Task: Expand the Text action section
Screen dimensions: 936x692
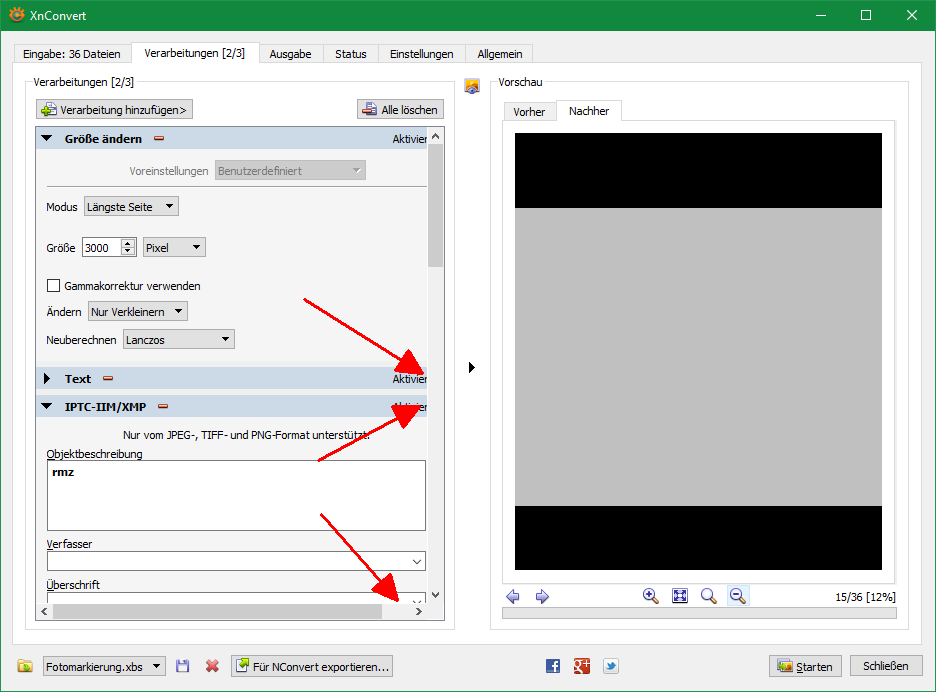Action: (x=47, y=379)
